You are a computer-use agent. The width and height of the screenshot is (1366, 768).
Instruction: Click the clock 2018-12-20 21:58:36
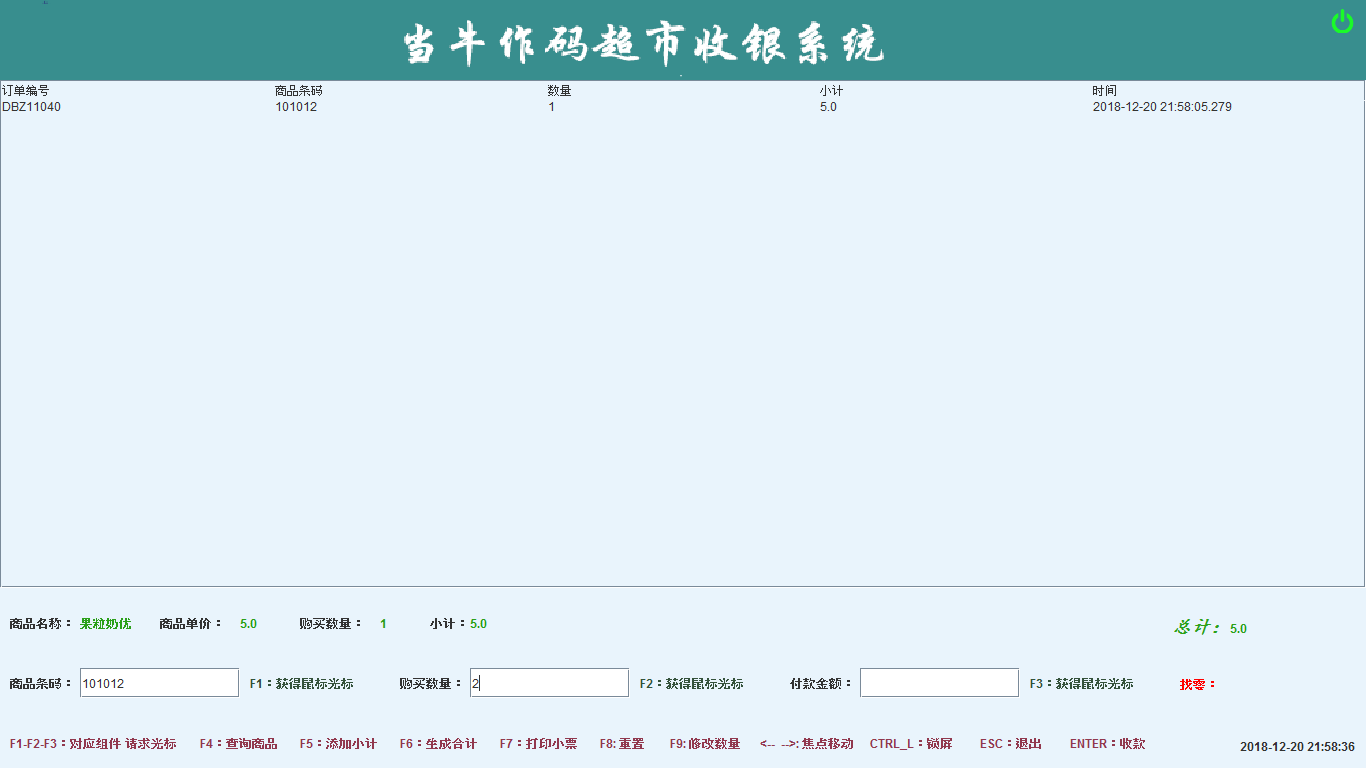coord(1297,747)
